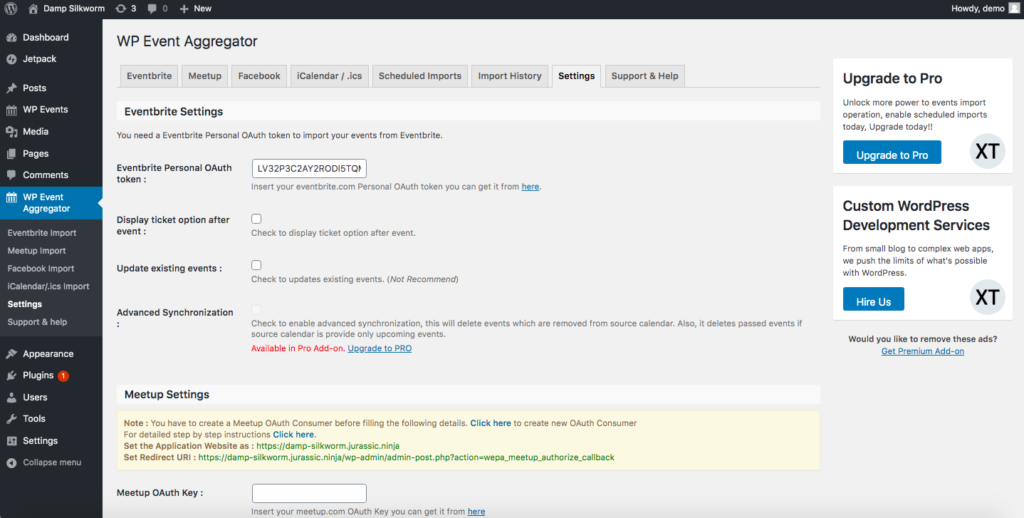Click the Plugins update count badge
Screen dimensions: 1024x518
(63, 376)
